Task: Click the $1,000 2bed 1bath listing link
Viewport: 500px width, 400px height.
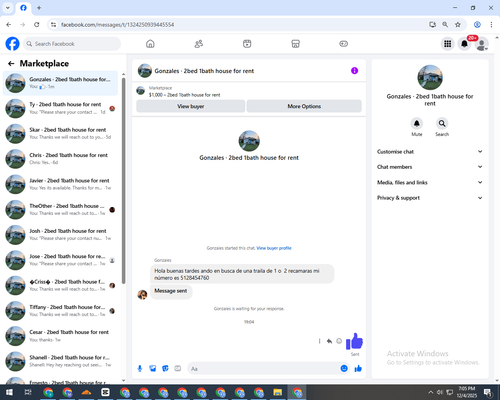Action: tap(184, 95)
